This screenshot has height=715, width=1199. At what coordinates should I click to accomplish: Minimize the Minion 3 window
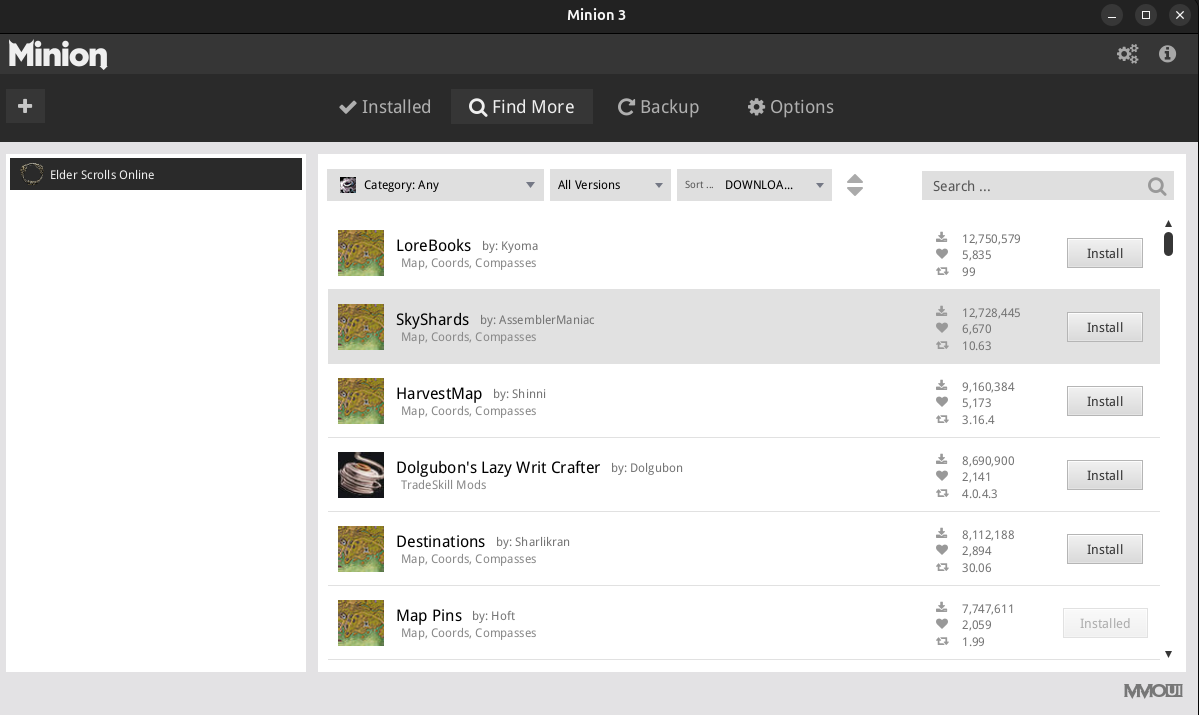1112,15
